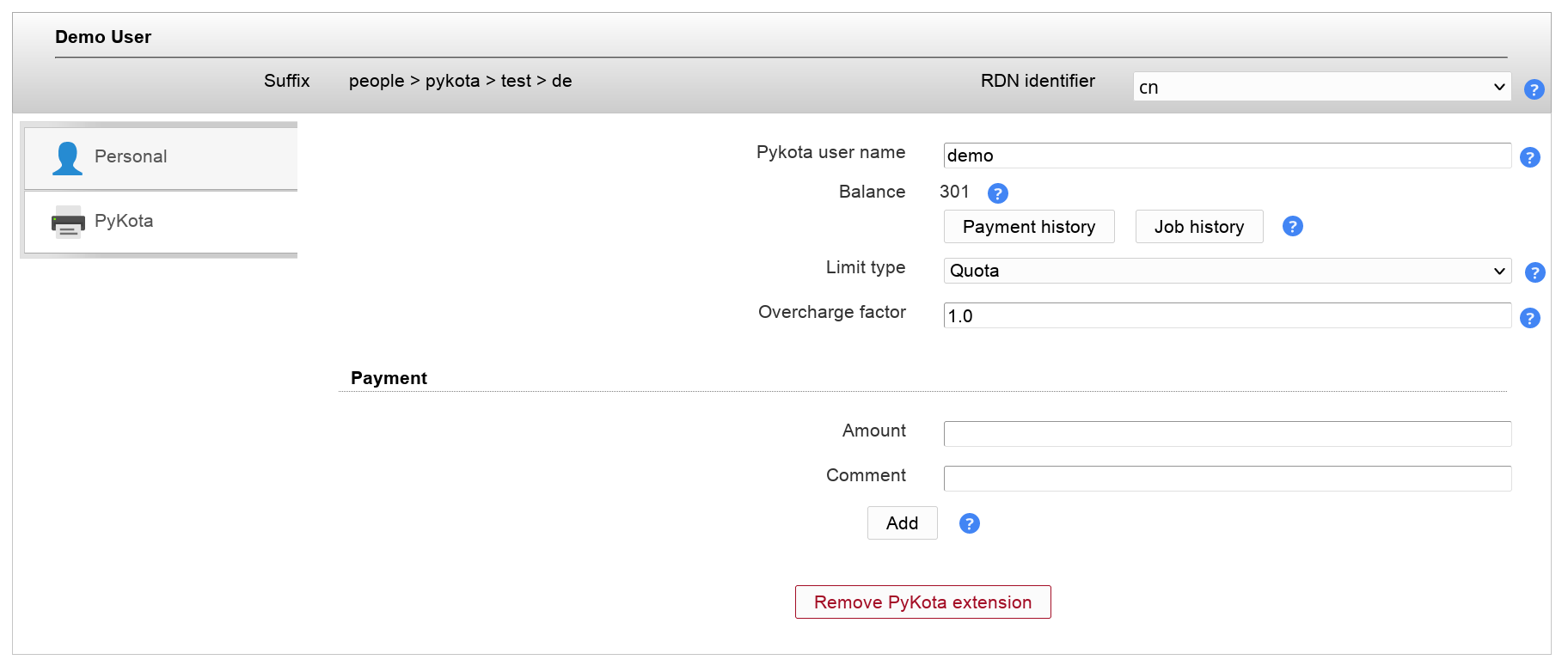Switch to the Personal tab
1568x672 pixels.
pyautogui.click(x=131, y=156)
